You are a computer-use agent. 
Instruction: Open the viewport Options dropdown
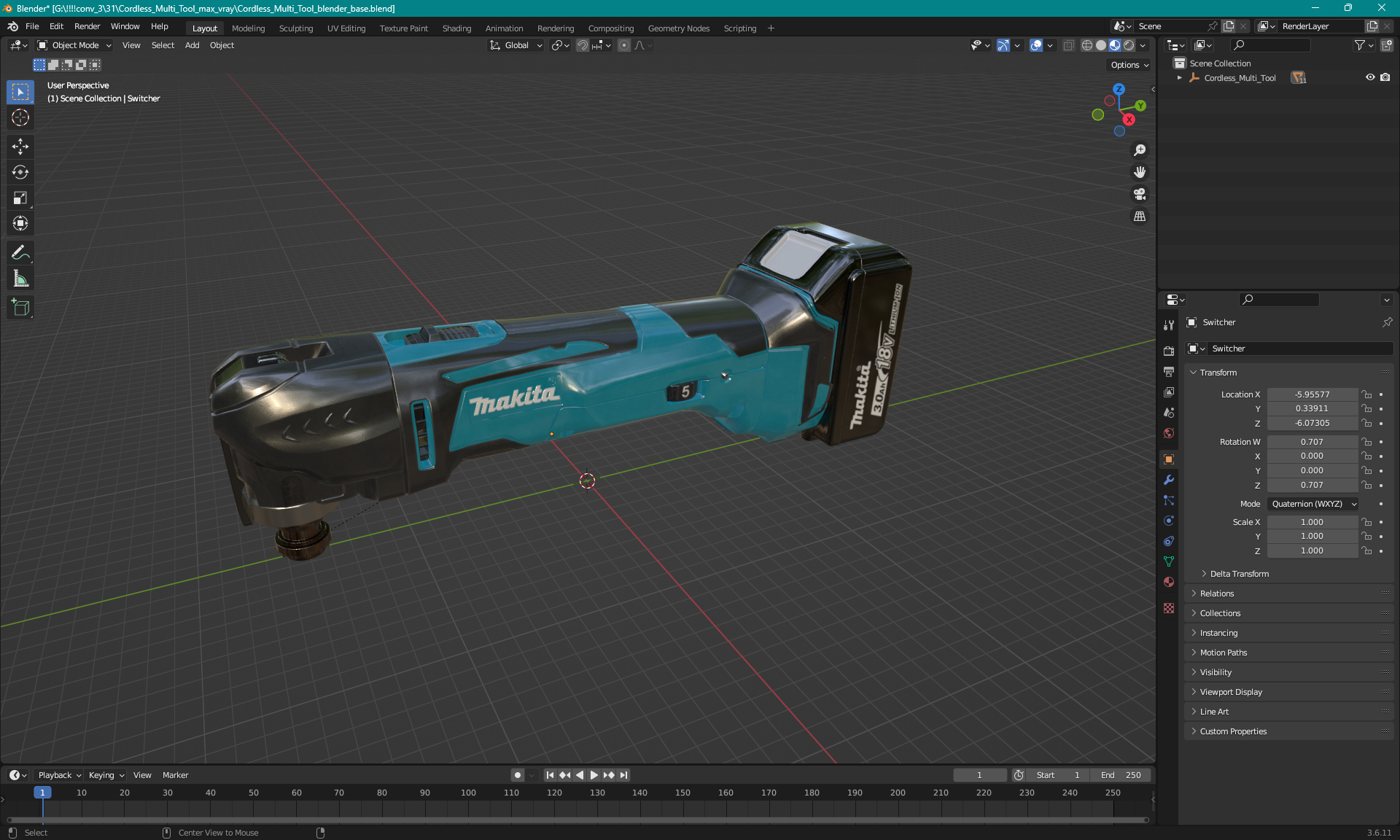pos(1129,65)
